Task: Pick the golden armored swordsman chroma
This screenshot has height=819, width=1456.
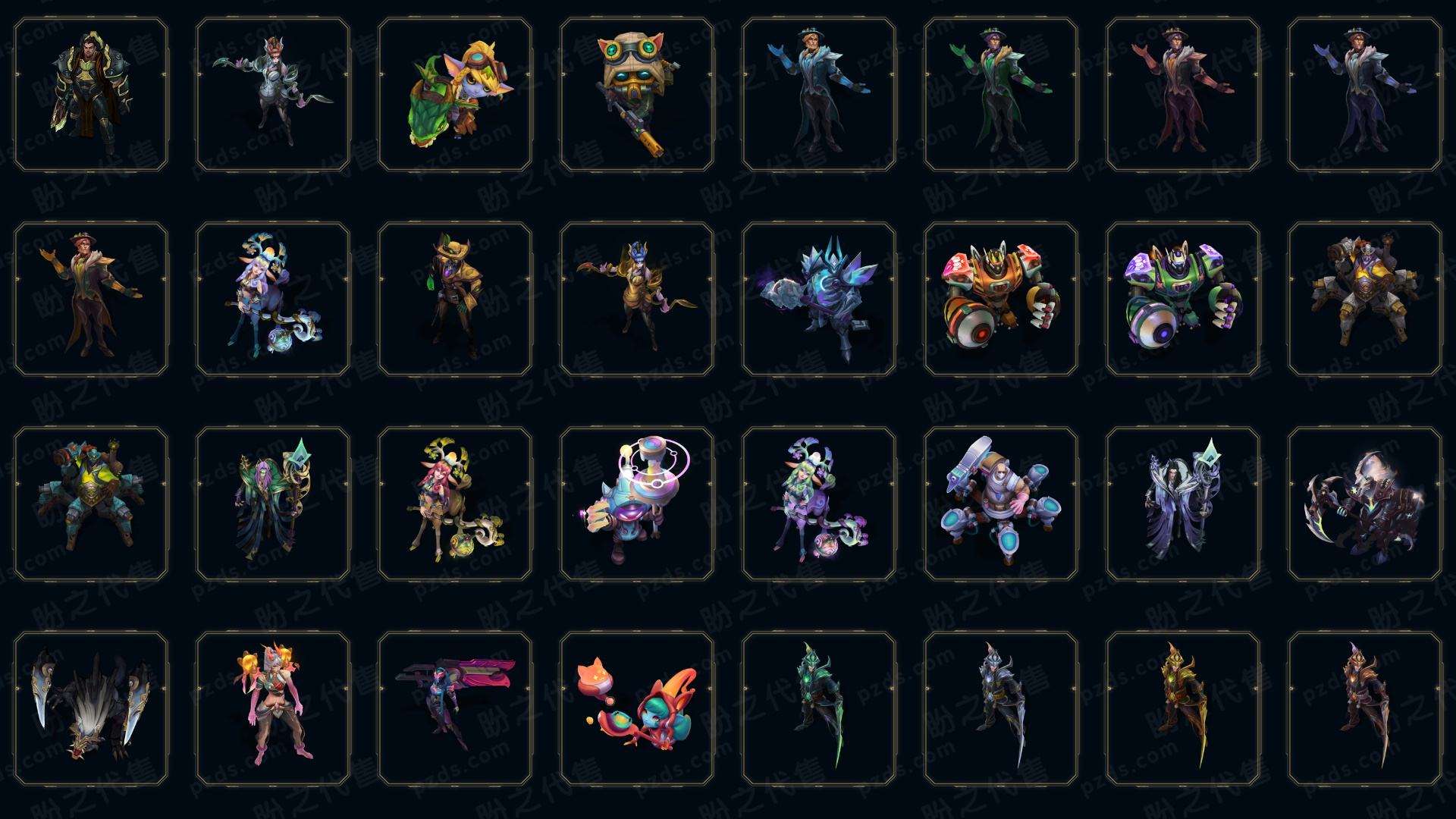Action: [x=1183, y=708]
